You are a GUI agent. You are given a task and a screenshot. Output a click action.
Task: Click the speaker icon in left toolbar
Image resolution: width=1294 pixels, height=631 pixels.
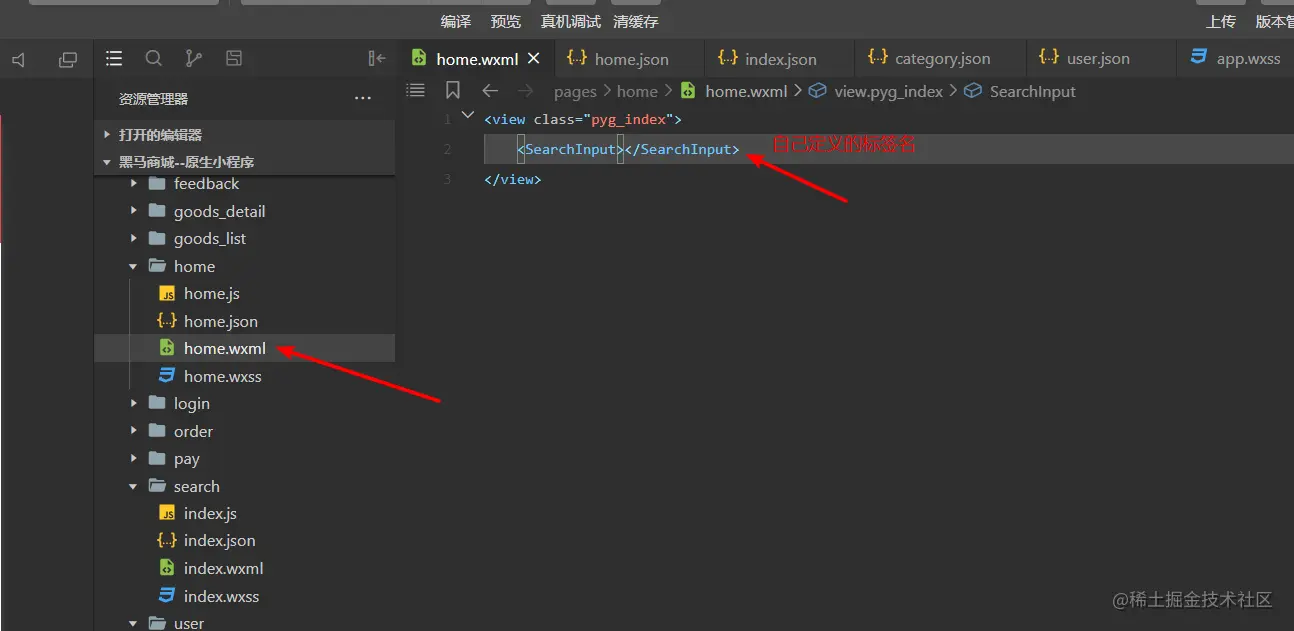(x=19, y=60)
